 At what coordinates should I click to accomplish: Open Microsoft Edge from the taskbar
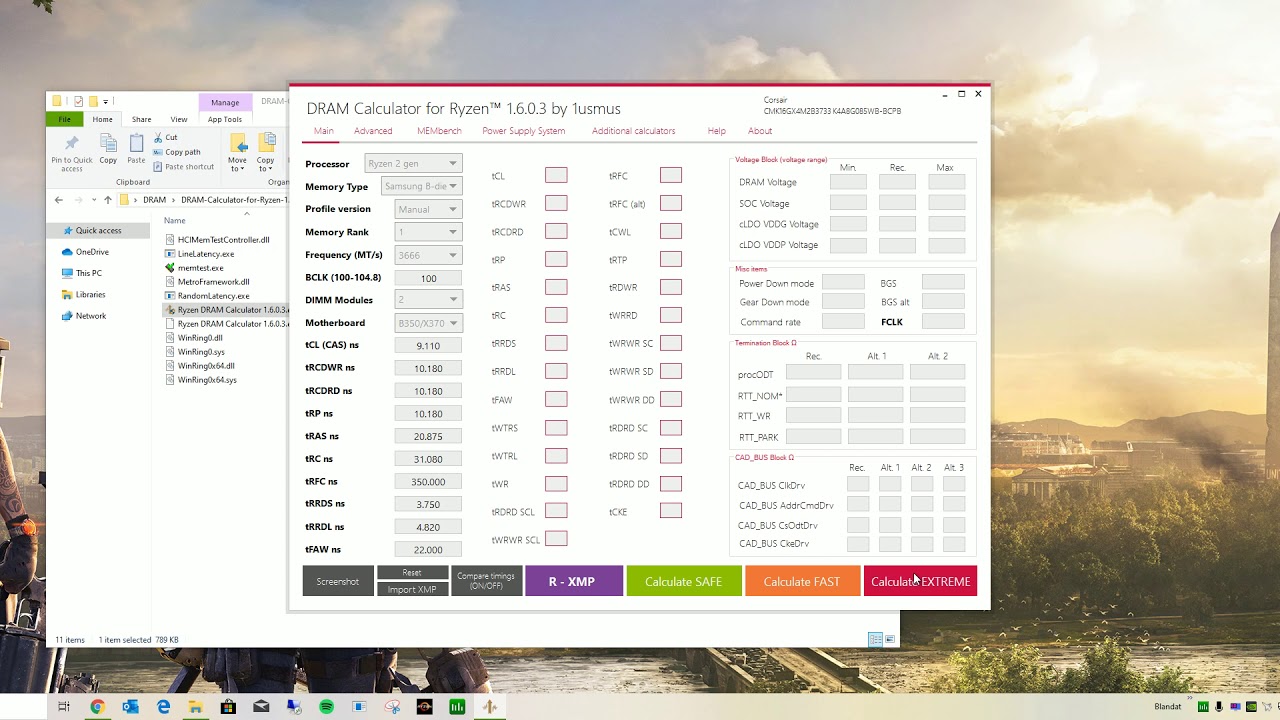tap(163, 707)
